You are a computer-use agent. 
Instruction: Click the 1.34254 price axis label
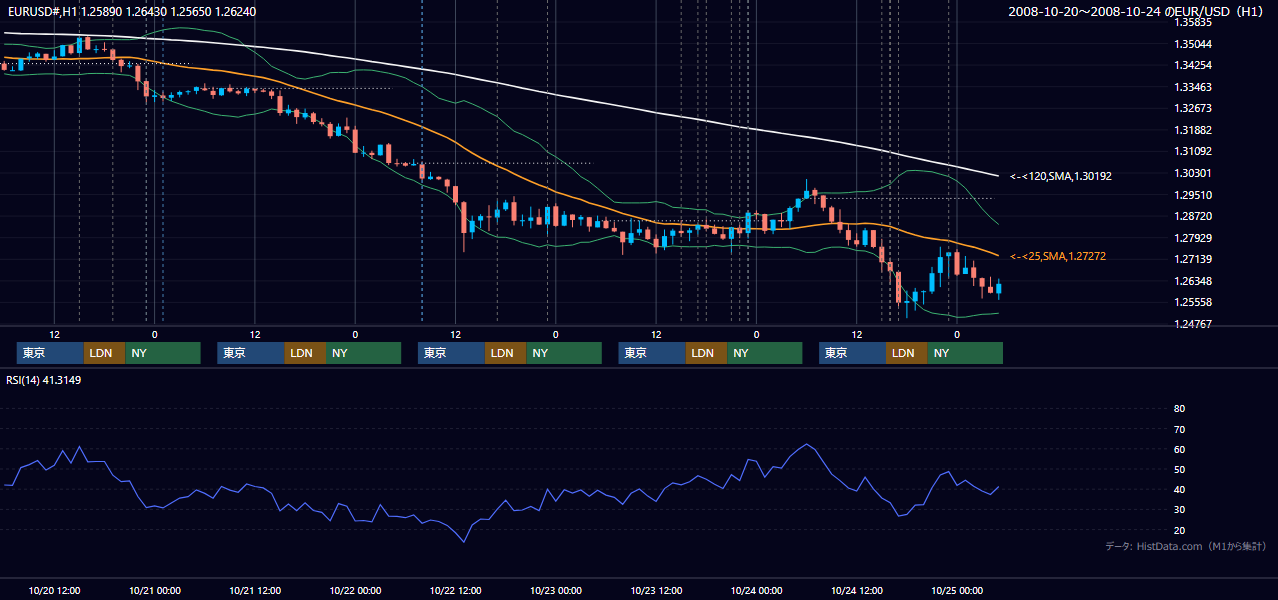1192,65
